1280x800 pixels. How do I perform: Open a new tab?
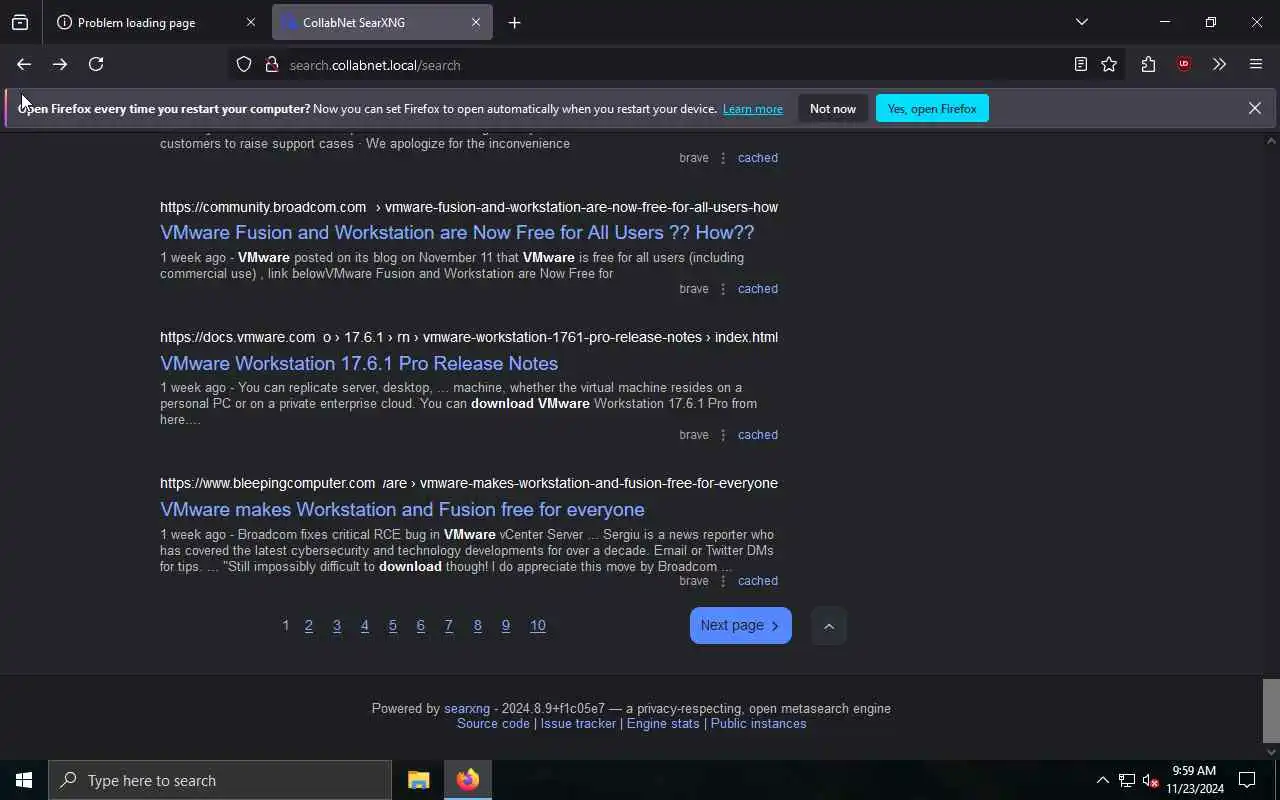(514, 22)
